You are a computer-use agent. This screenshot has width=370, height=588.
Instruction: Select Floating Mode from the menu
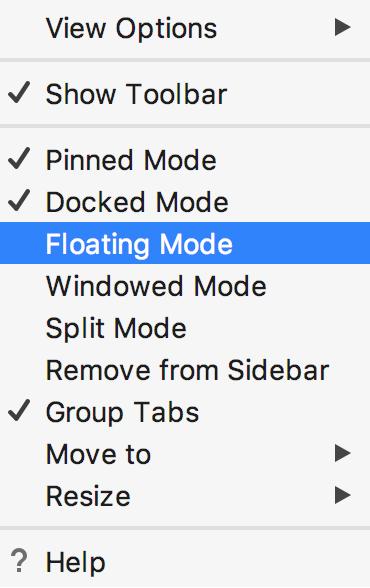pyautogui.click(x=185, y=243)
